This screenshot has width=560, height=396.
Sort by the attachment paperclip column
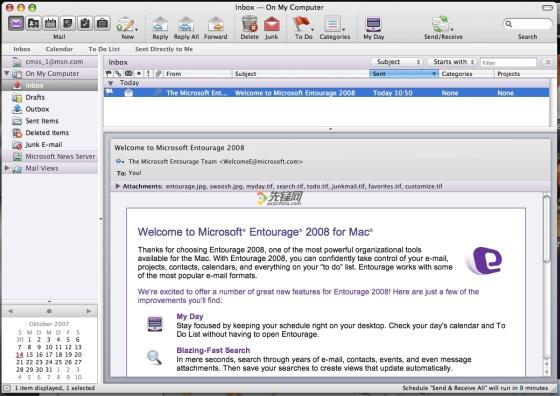tap(158, 74)
